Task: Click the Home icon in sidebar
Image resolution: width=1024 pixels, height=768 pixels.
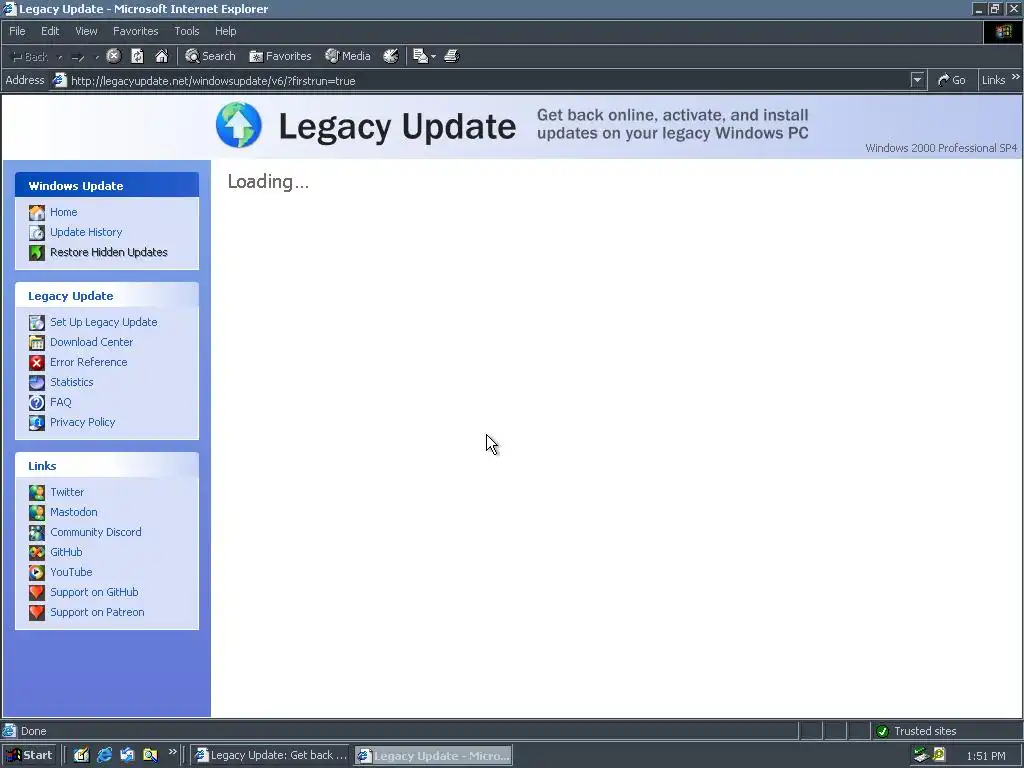Action: (x=37, y=212)
